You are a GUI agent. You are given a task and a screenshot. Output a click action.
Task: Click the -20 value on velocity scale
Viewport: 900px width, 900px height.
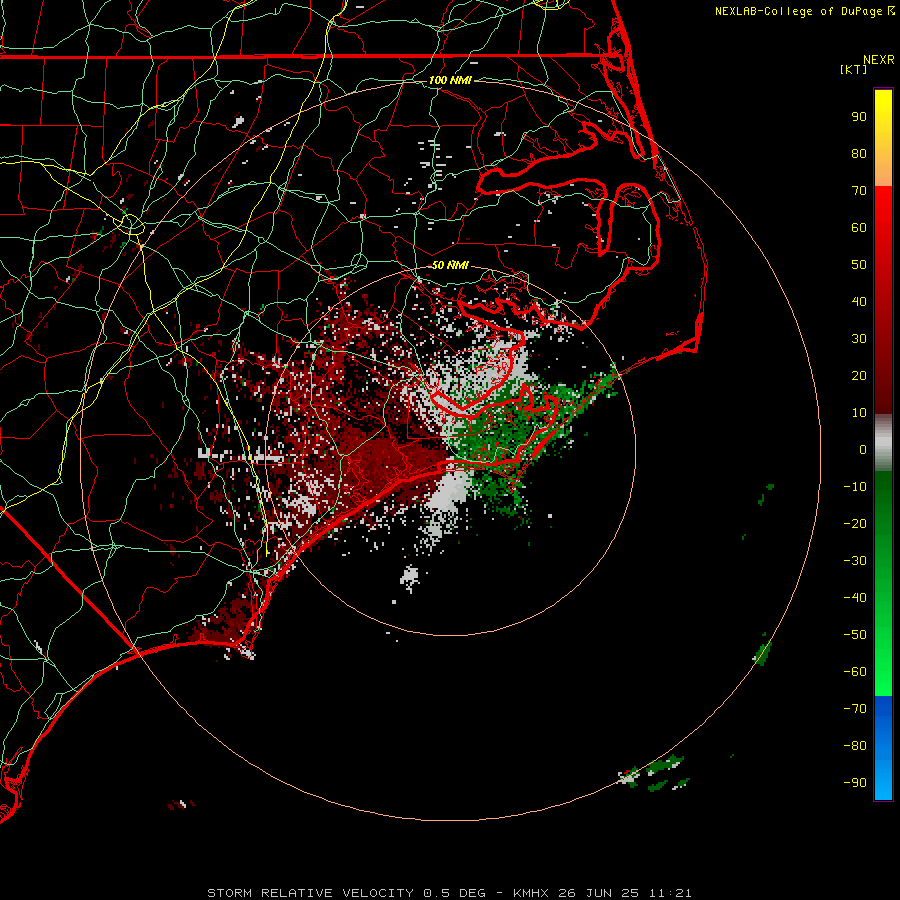[855, 523]
